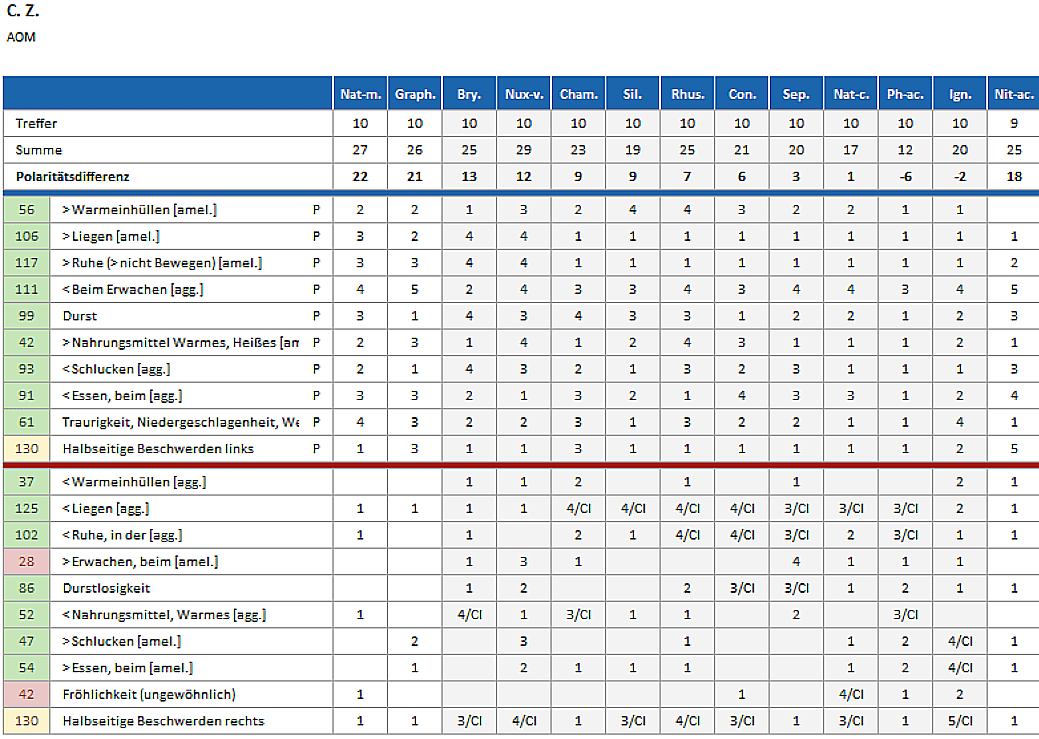Select the Nux-v. column header

[524, 95]
